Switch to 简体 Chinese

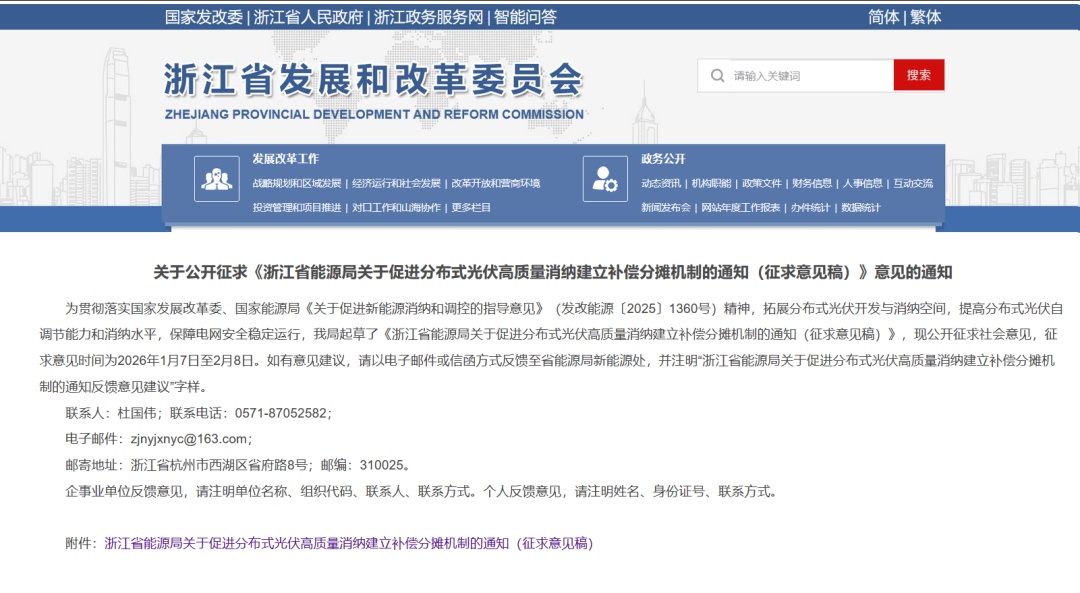[884, 17]
